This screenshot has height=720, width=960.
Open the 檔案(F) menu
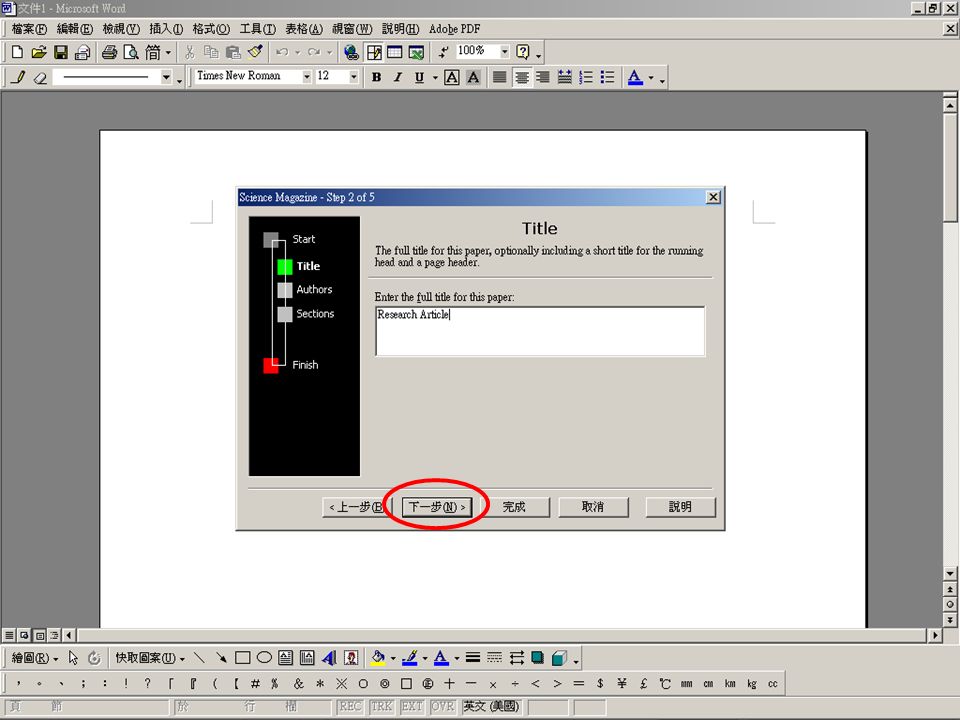(x=29, y=29)
